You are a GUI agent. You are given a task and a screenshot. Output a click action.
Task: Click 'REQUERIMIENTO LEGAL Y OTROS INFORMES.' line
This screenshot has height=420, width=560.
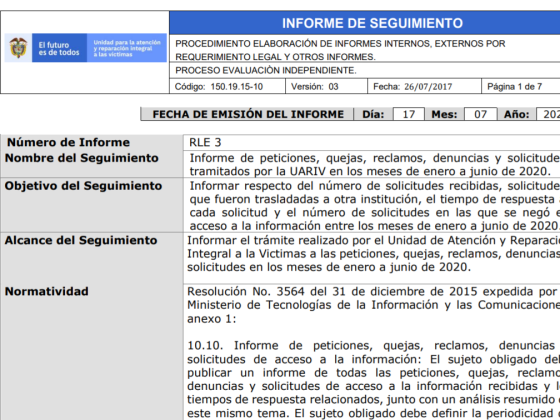(x=275, y=57)
